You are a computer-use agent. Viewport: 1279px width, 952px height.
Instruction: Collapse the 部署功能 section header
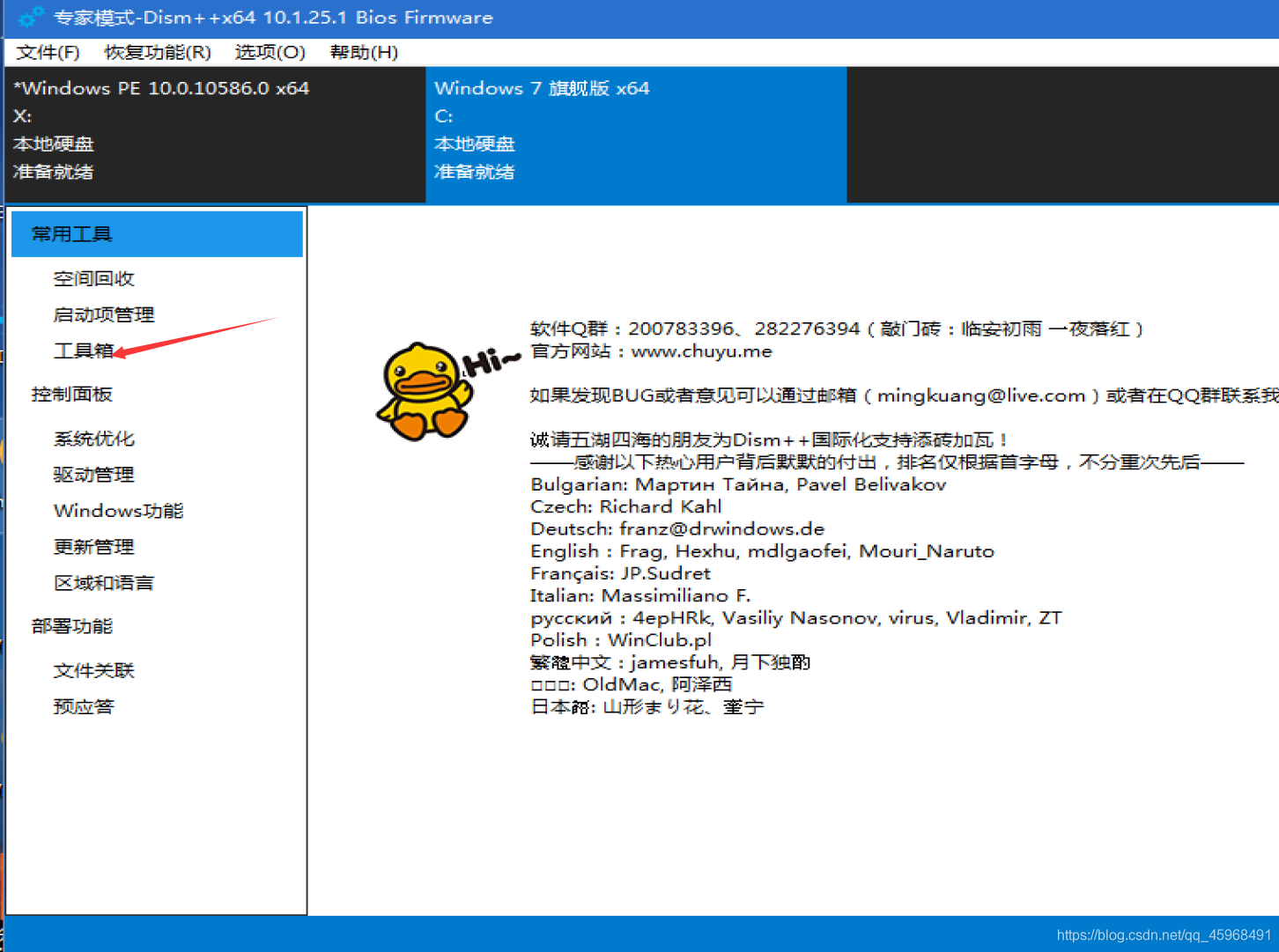click(71, 625)
